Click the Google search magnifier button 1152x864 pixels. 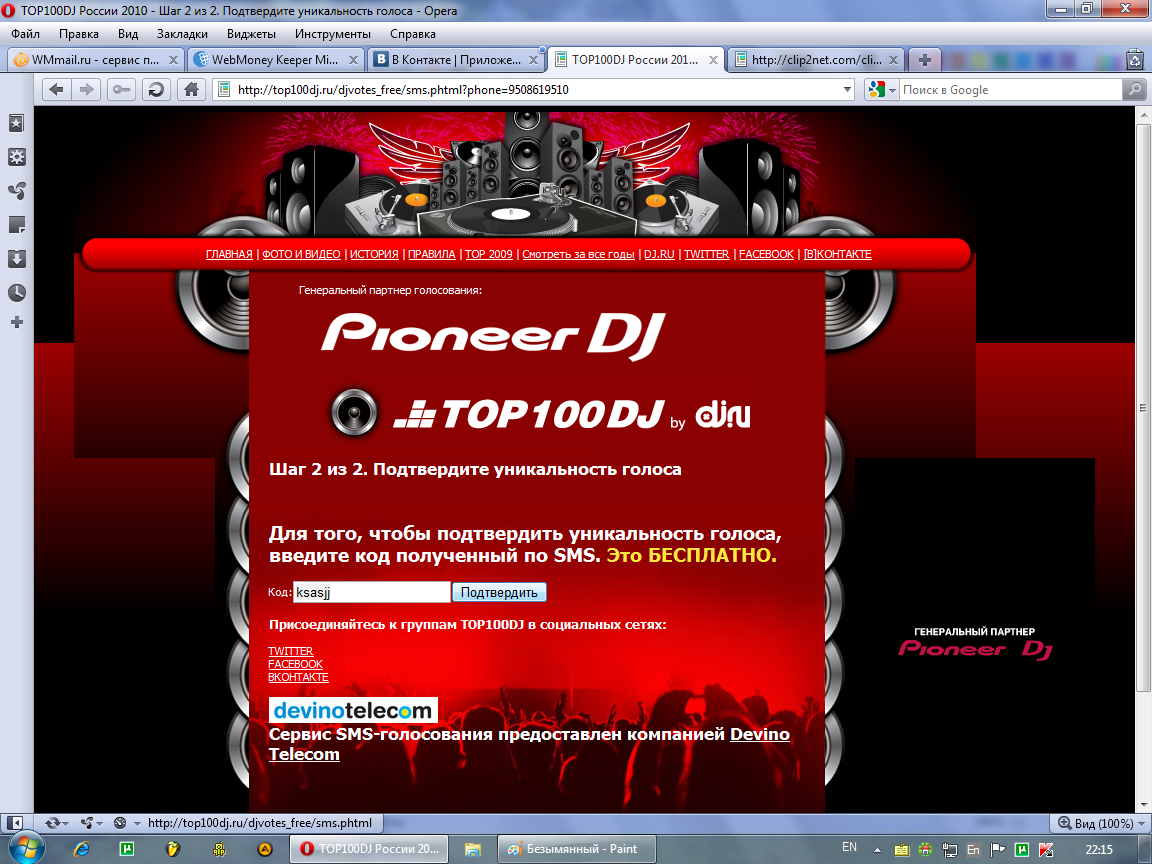(x=1134, y=90)
